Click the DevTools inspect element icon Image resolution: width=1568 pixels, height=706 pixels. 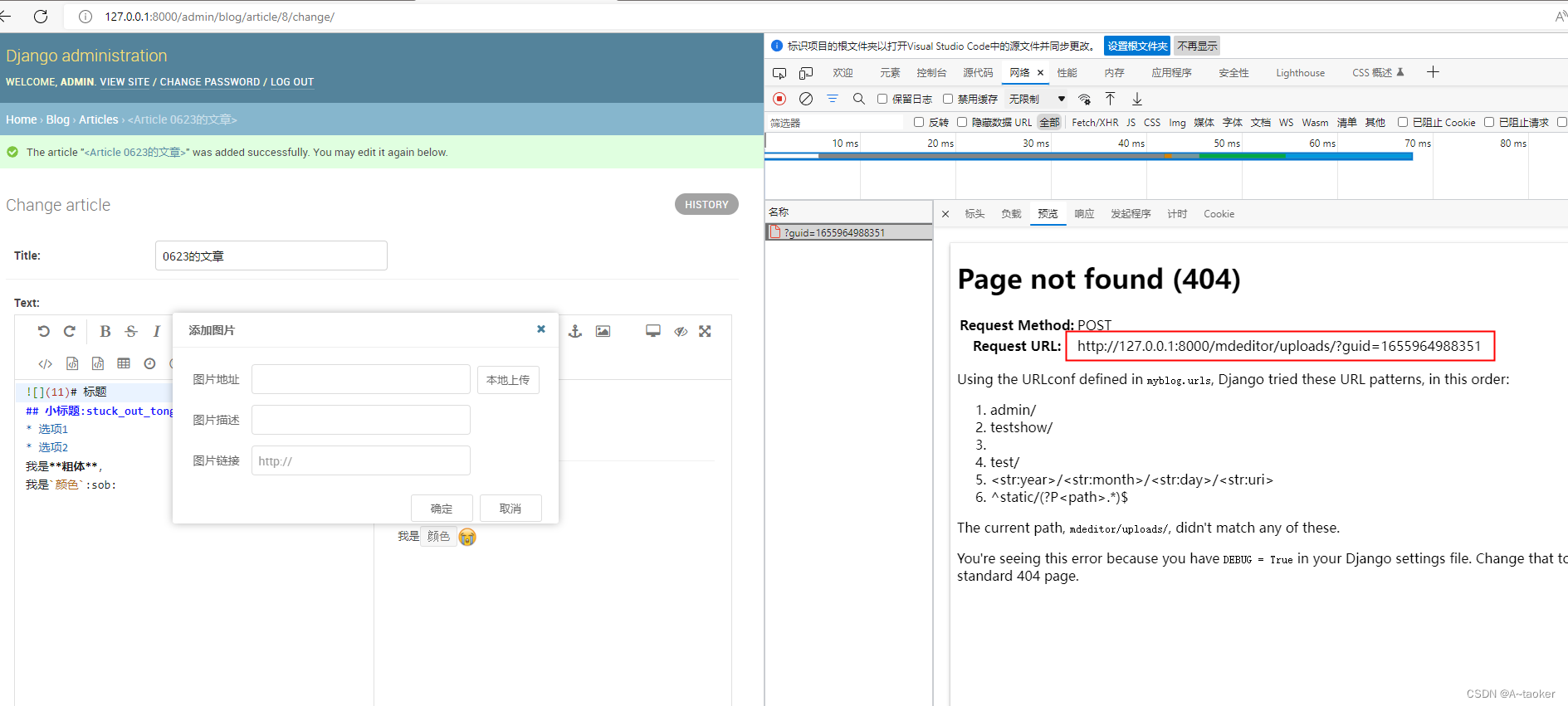[x=779, y=73]
